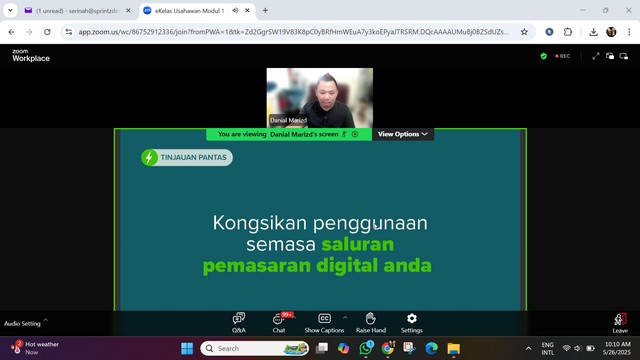640x360 pixels.
Task: Leave the Zoom meeting
Action: tap(620, 323)
